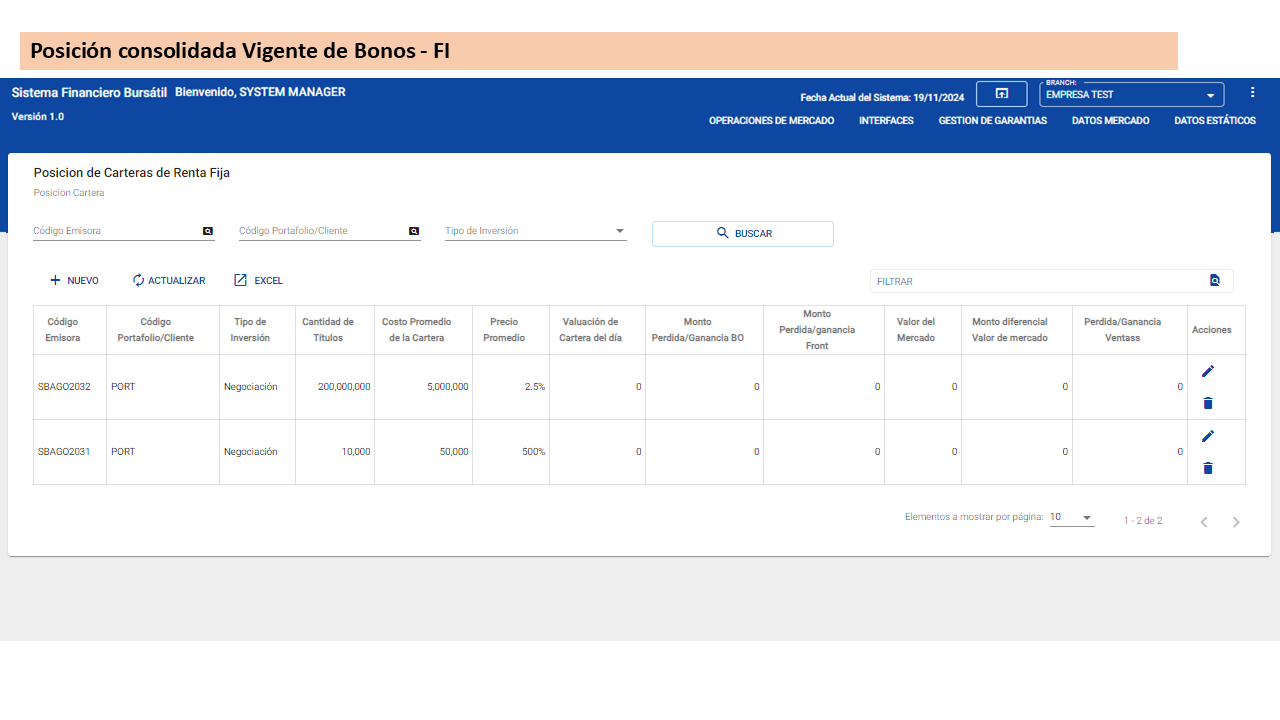The width and height of the screenshot is (1280, 720).
Task: Edit the SBAGO2032 position row
Action: [x=1207, y=371]
